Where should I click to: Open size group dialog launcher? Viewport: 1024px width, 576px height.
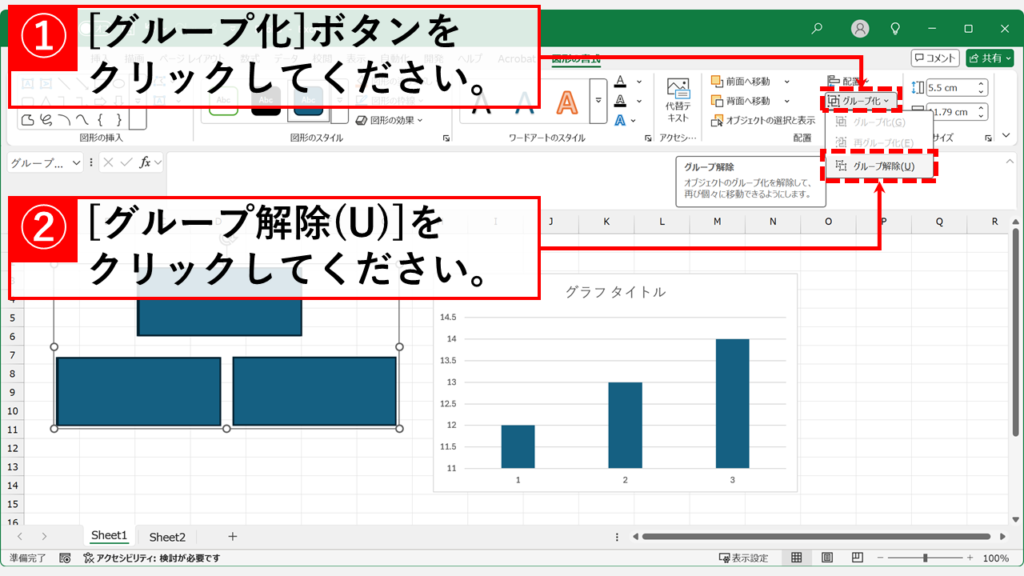click(x=988, y=138)
